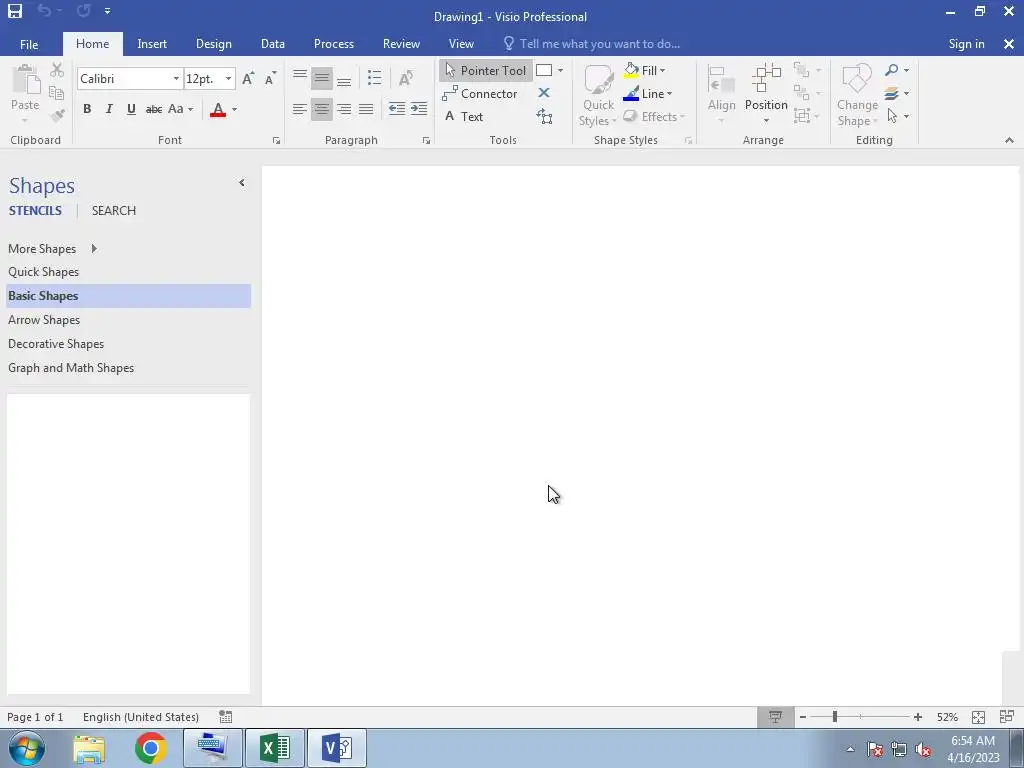Click the Format Painter brush icon
The width and height of the screenshot is (1024, 768).
pos(57,116)
